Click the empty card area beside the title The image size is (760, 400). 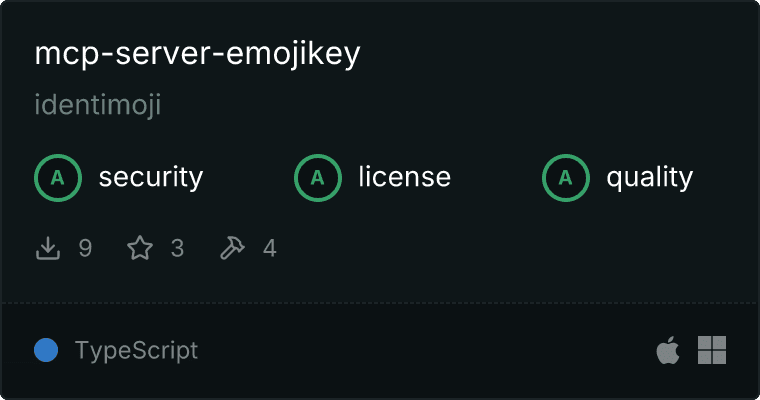pos(557,54)
